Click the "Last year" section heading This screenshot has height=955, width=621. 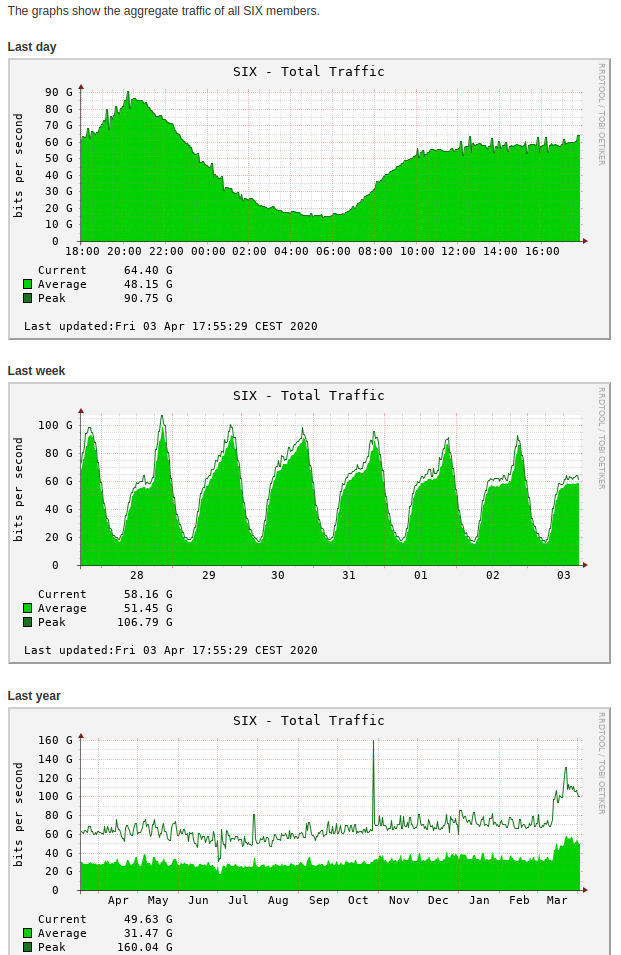tap(34, 696)
